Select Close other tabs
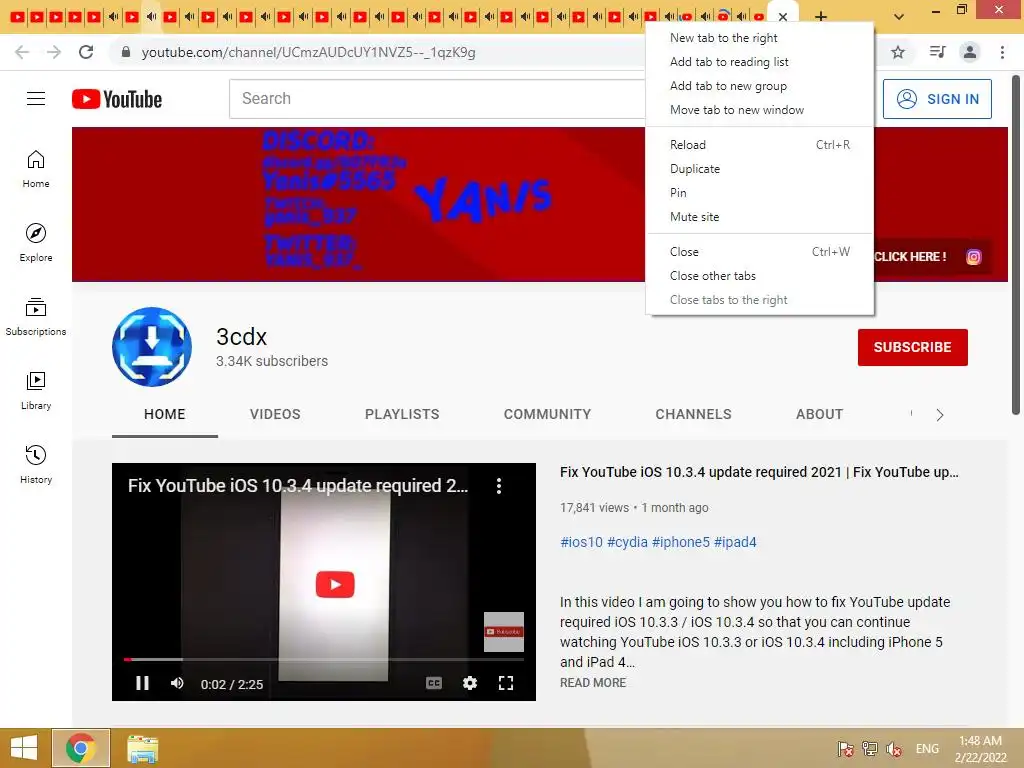1024x768 pixels. [760, 276]
